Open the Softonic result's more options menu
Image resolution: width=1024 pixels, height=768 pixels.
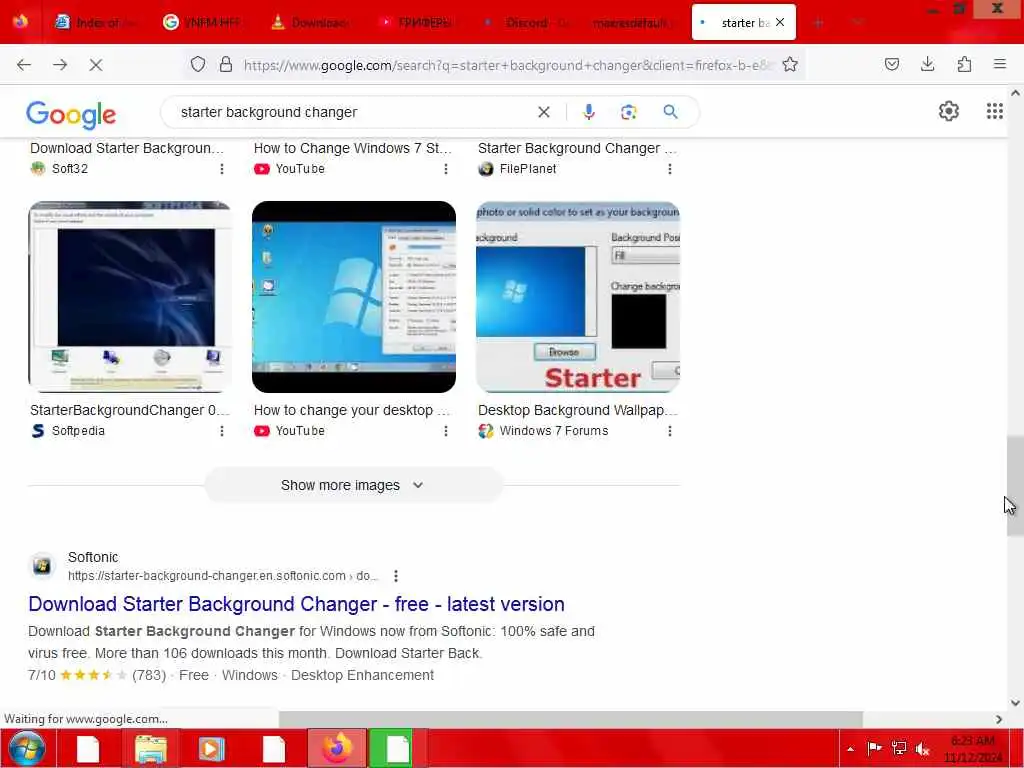(396, 576)
